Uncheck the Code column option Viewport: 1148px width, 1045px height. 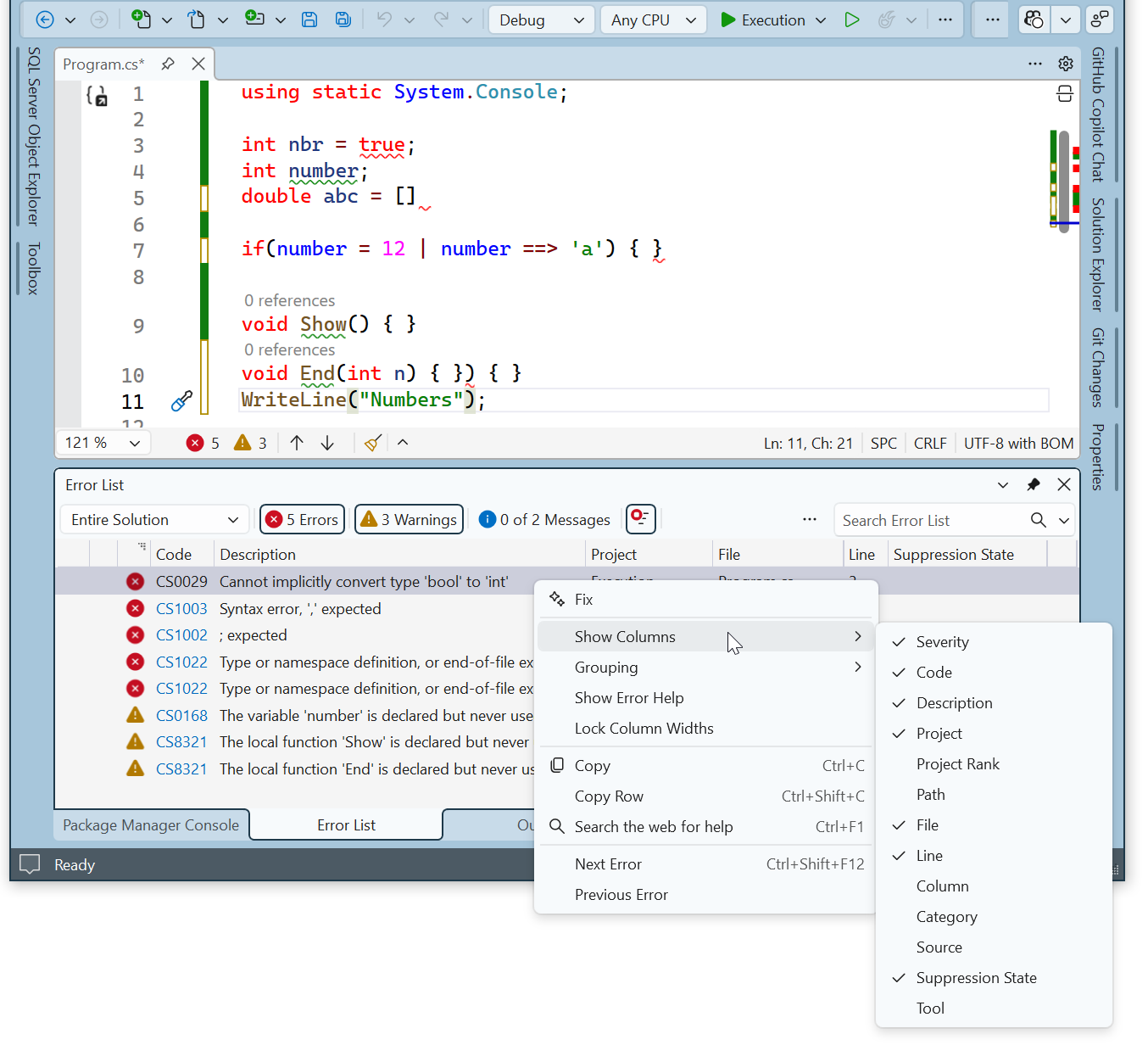(993, 673)
